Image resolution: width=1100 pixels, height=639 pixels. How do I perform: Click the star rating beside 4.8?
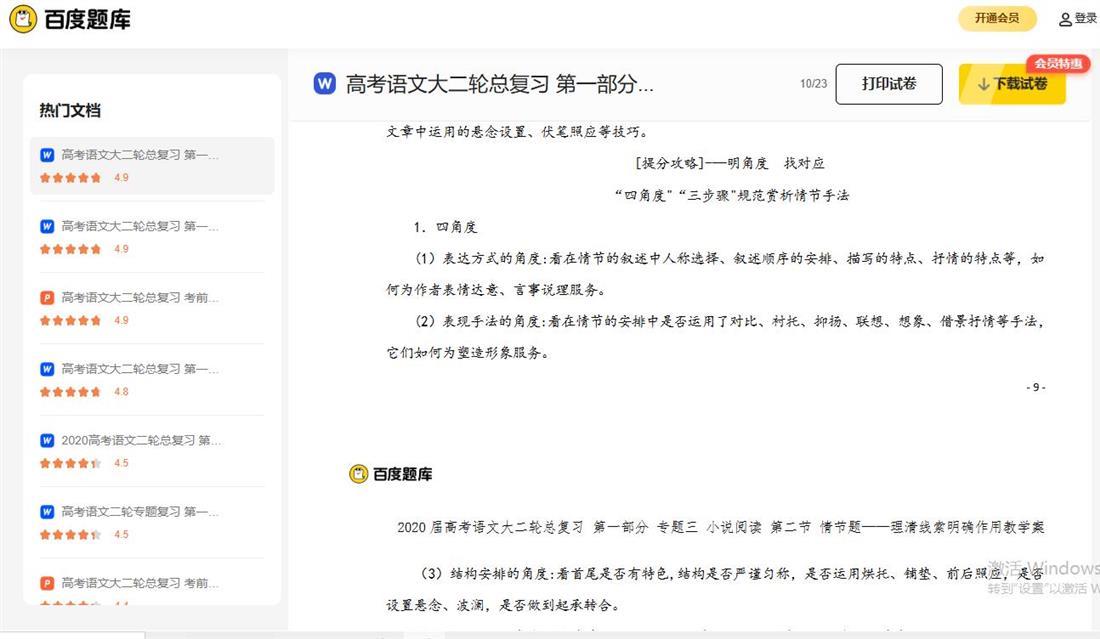70,392
